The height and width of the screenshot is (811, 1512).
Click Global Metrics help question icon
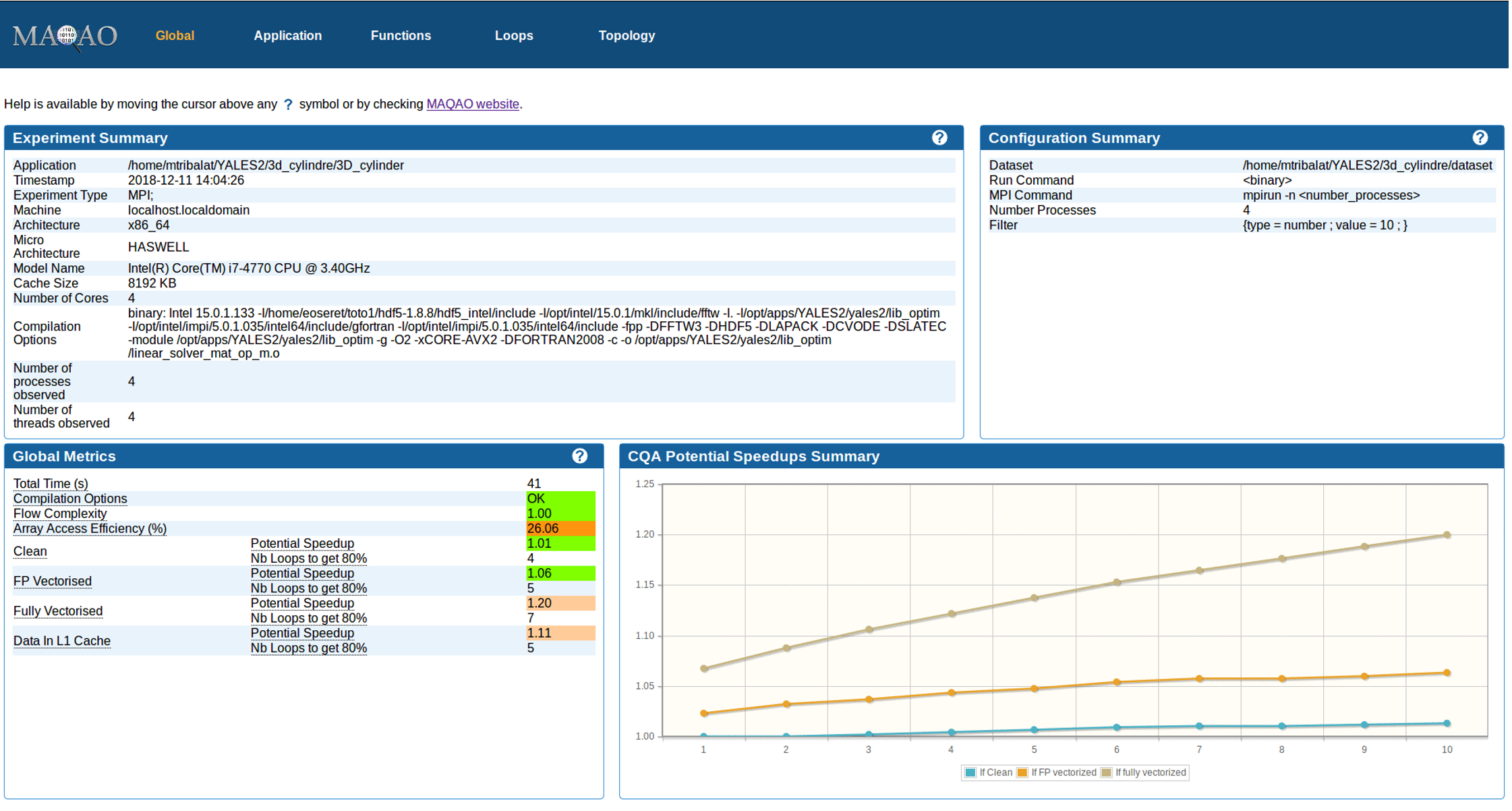pos(579,456)
